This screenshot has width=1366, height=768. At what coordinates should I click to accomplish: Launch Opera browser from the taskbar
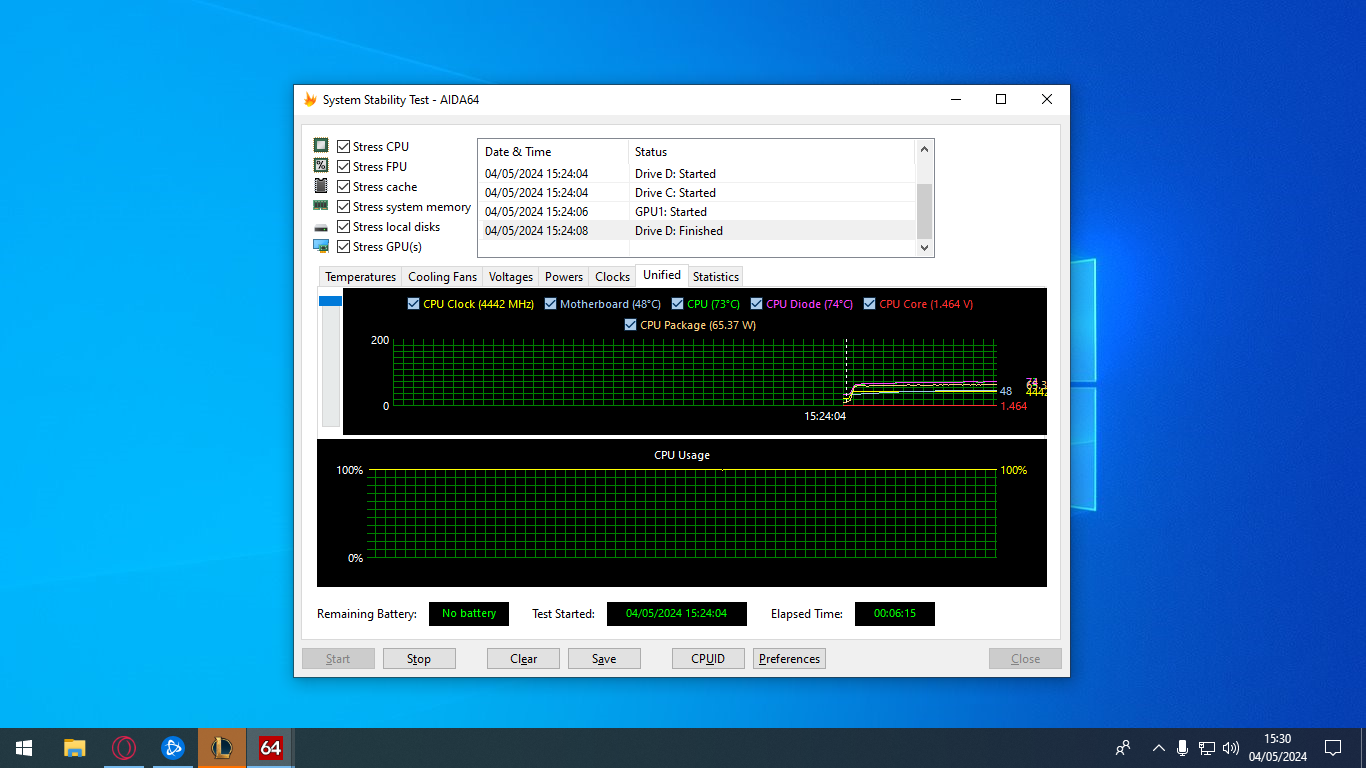tap(124, 748)
